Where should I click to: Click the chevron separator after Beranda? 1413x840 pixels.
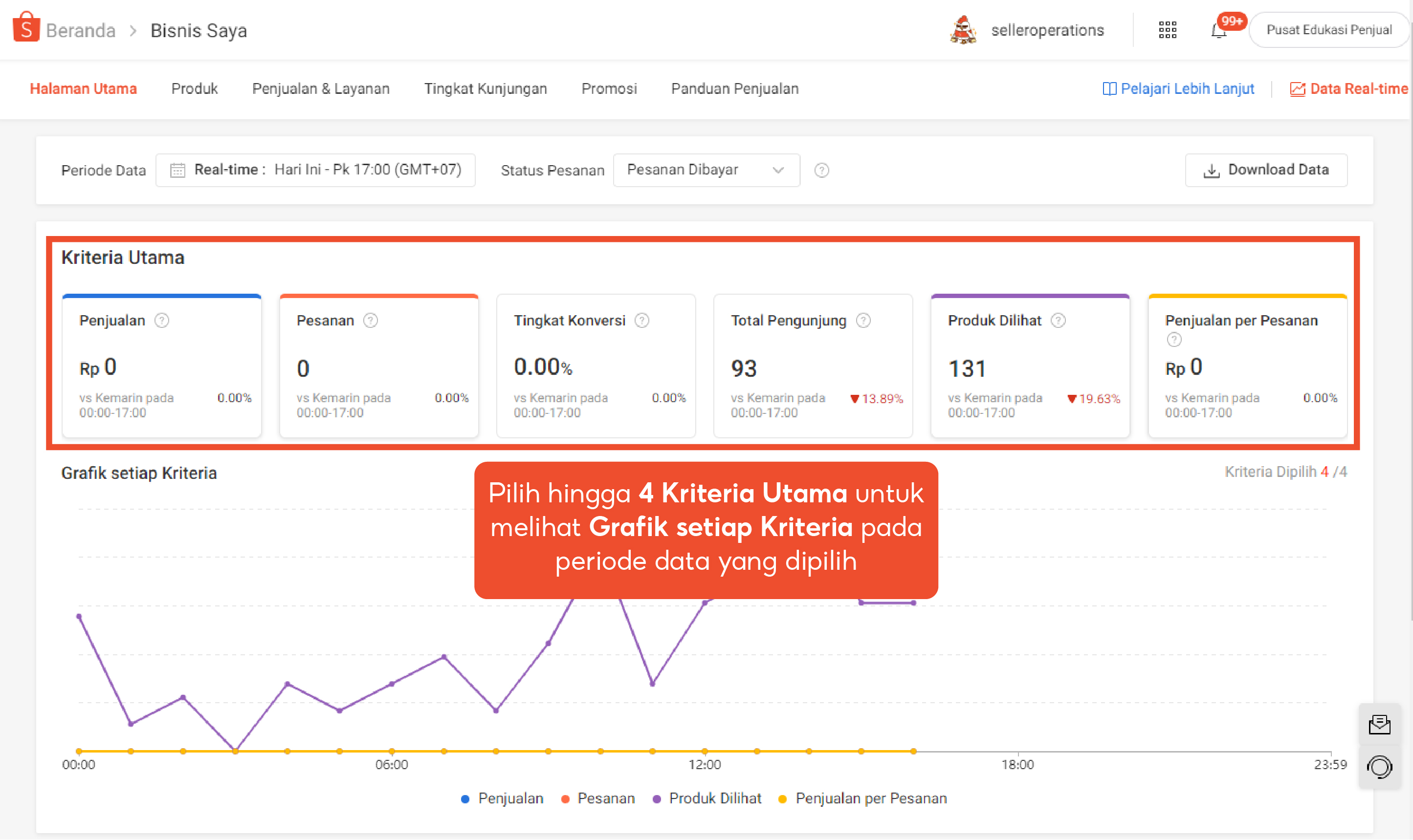pyautogui.click(x=133, y=31)
